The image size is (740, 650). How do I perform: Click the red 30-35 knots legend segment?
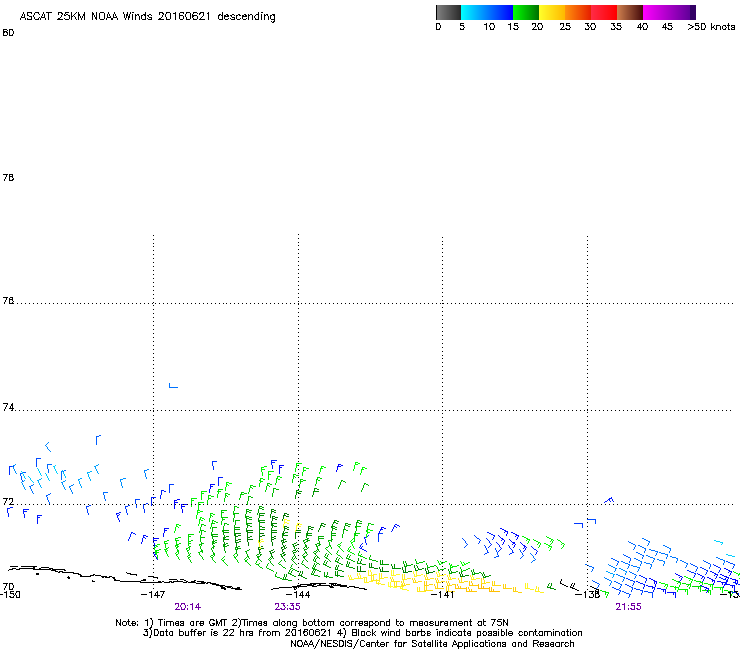click(604, 12)
